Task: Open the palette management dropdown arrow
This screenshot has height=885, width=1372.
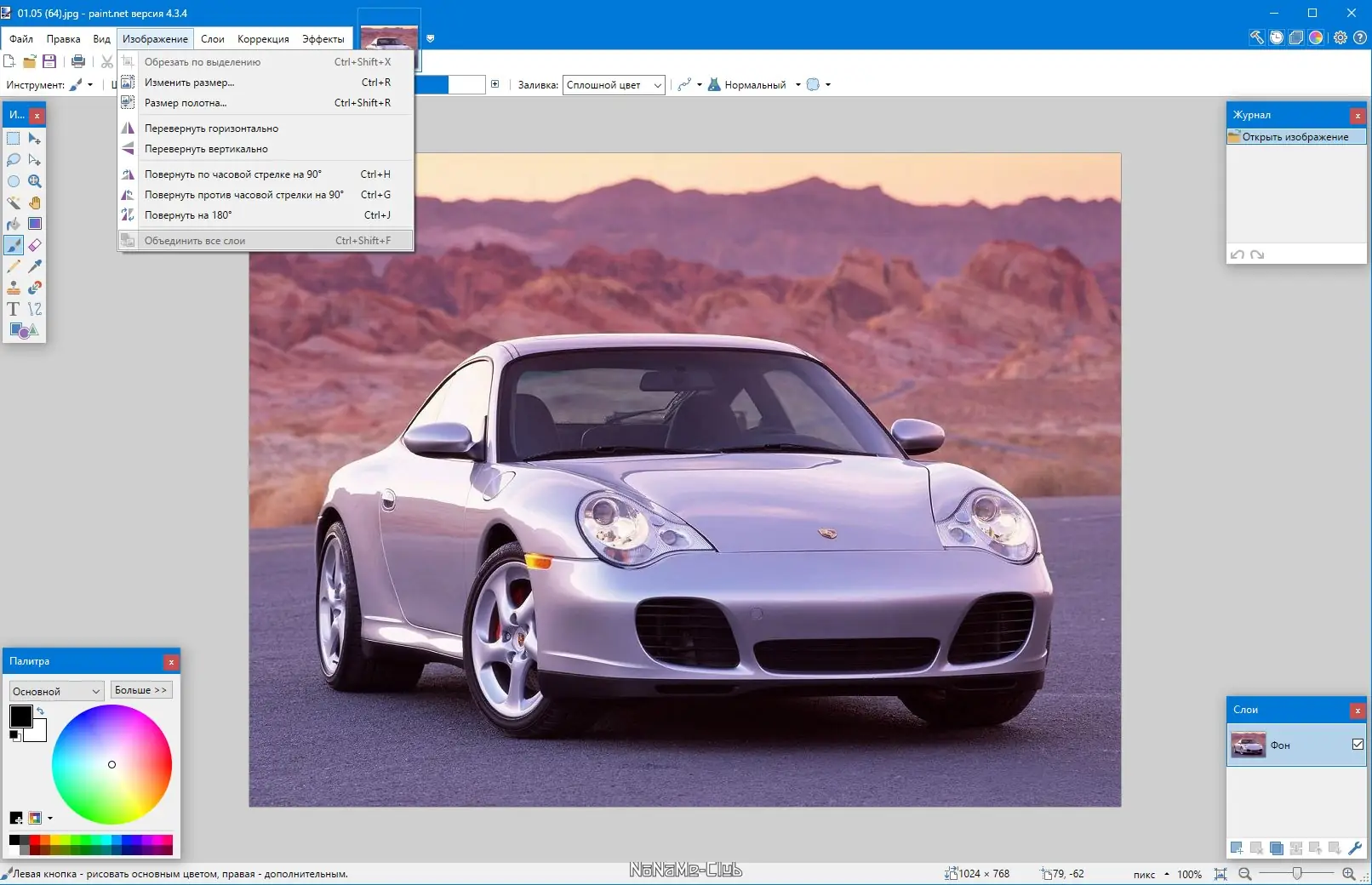Action: point(50,819)
